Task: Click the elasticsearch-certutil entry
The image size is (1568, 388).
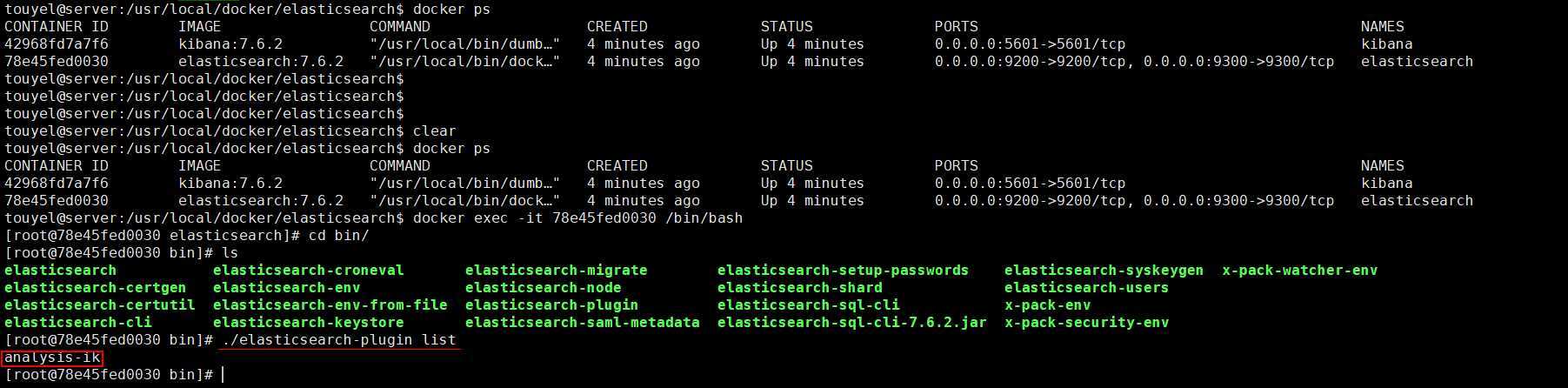Action: coord(99,305)
